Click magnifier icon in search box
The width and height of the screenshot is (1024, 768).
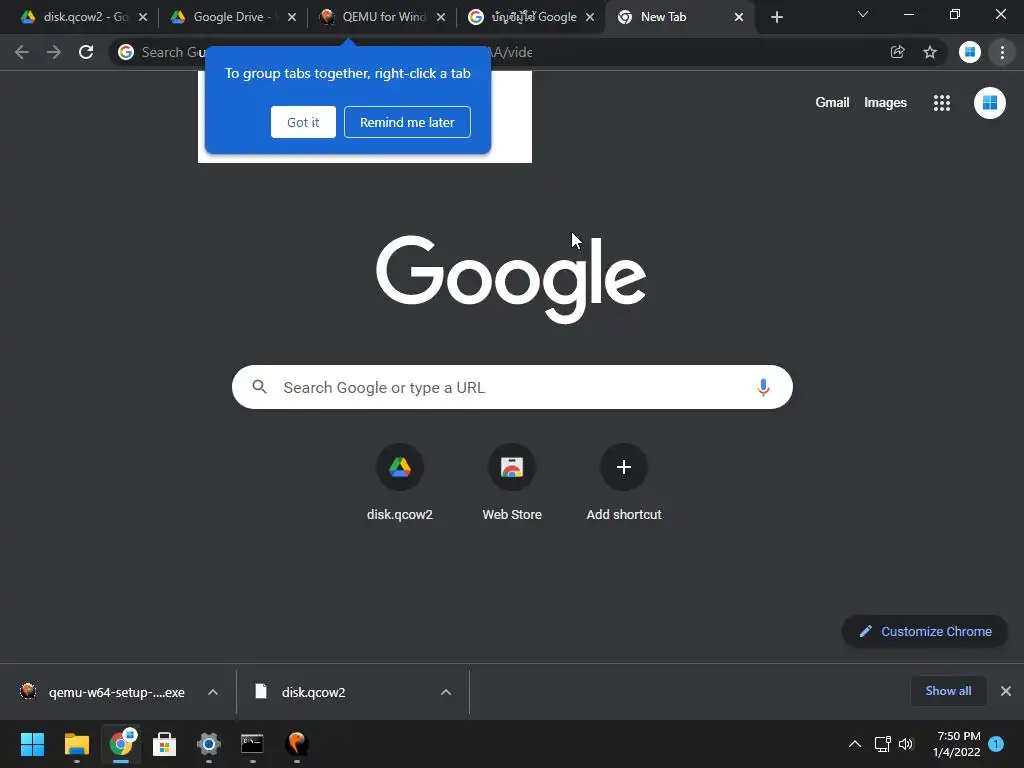[259, 387]
